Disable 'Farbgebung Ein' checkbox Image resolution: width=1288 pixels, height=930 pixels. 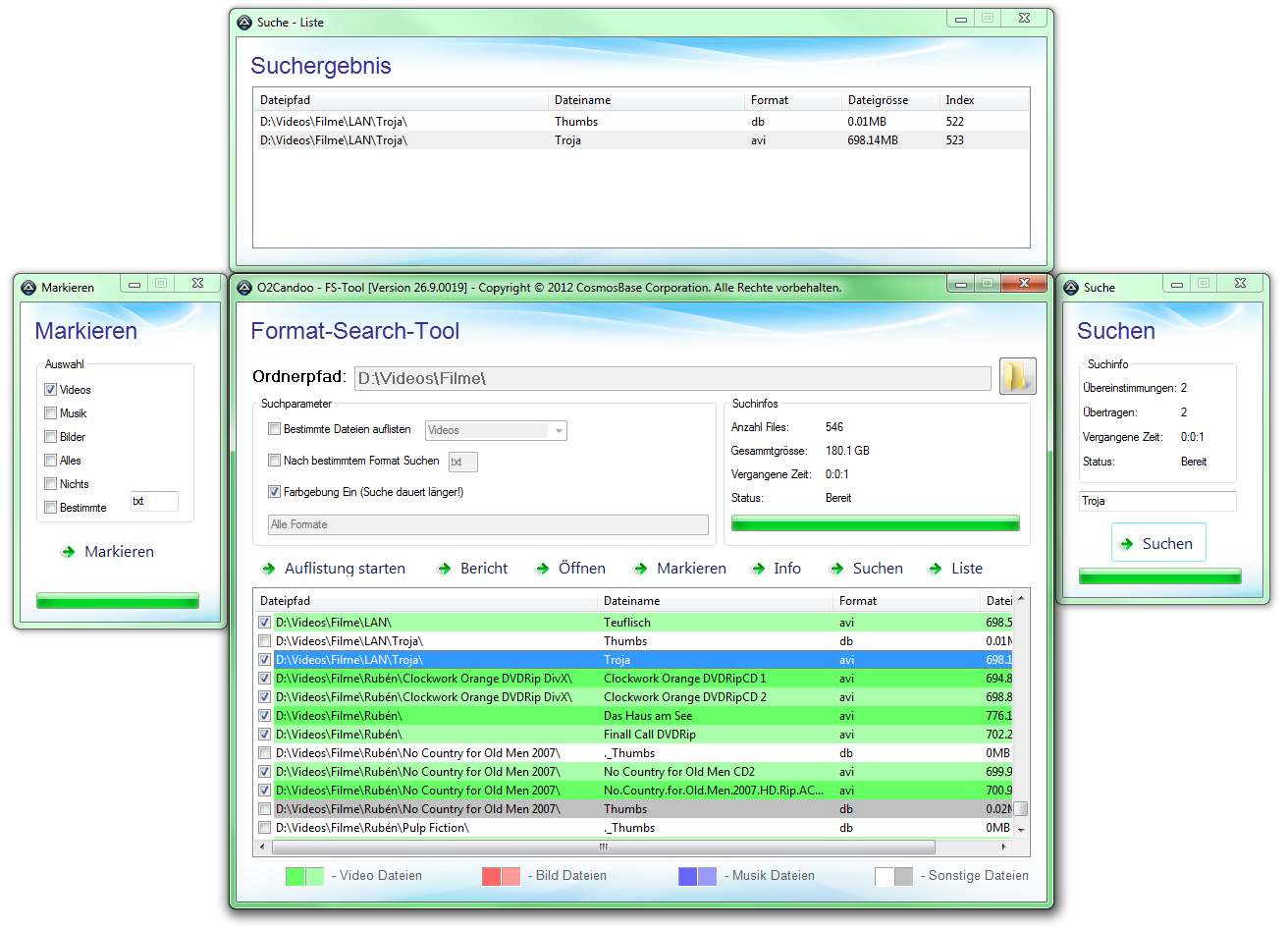(275, 492)
